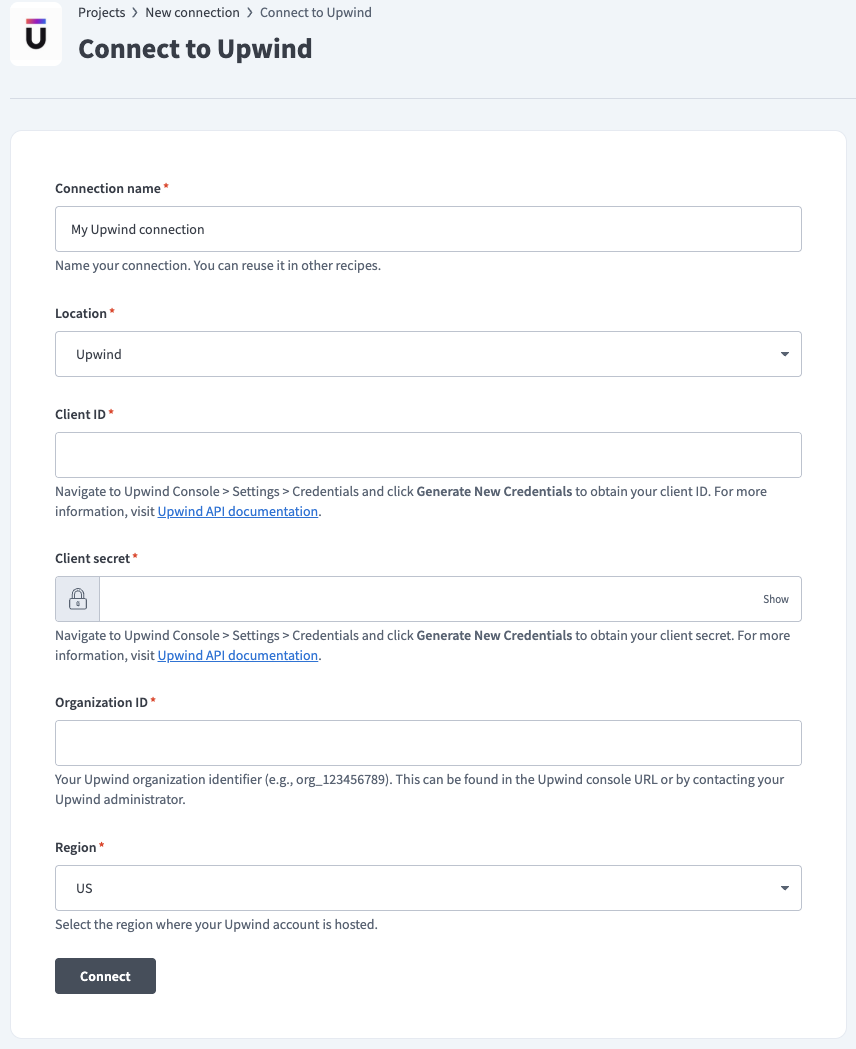Select the Connect to Upwind breadcrumb
Image resolution: width=856 pixels, height=1049 pixels.
pos(315,13)
